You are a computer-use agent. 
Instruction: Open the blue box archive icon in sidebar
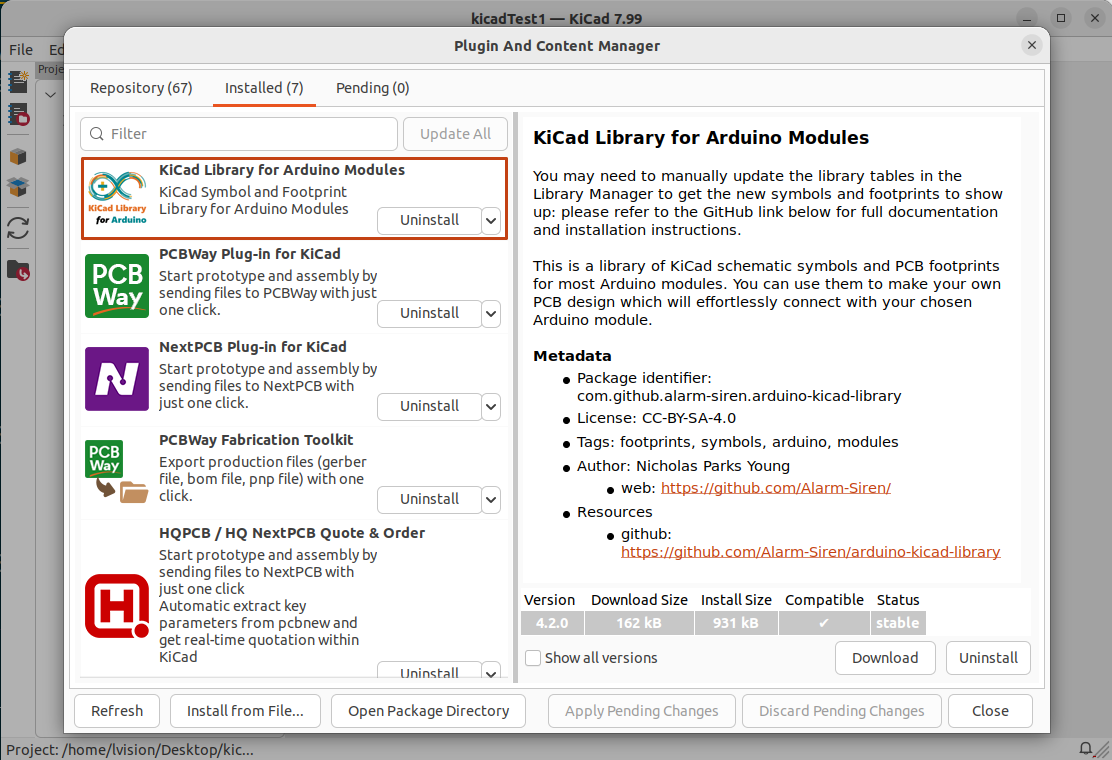click(18, 187)
